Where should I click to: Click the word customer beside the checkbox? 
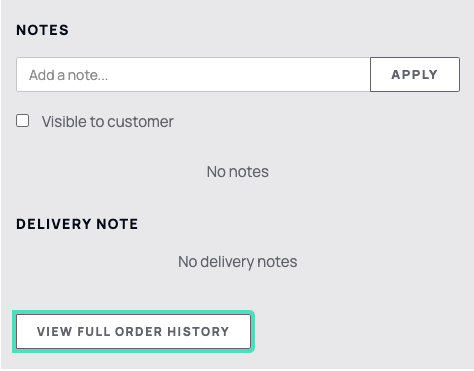tap(140, 122)
